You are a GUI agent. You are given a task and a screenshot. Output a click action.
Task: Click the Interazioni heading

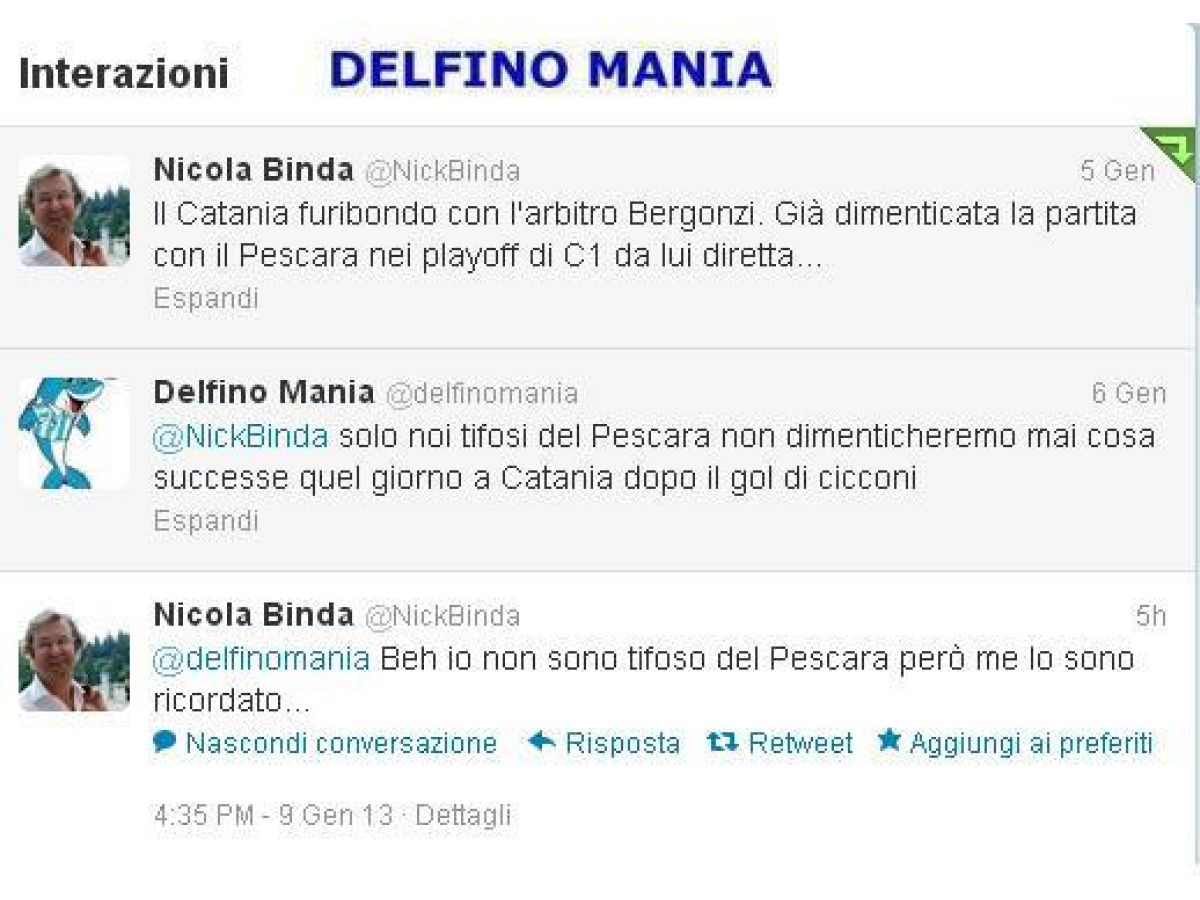[123, 73]
